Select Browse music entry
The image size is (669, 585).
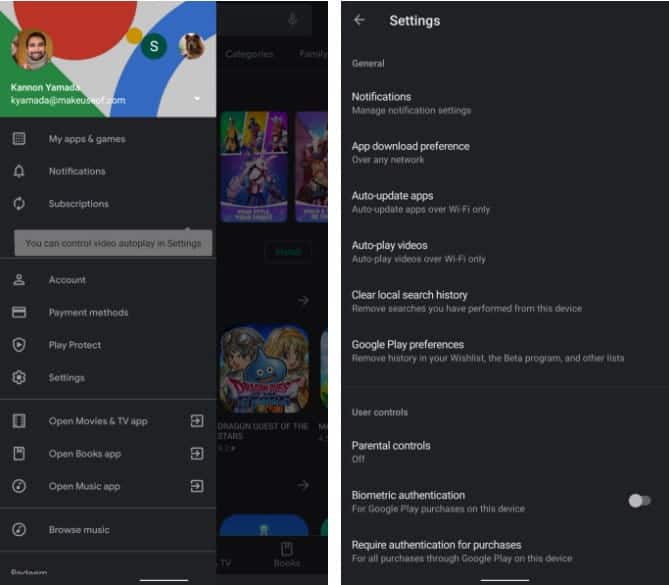(108, 530)
